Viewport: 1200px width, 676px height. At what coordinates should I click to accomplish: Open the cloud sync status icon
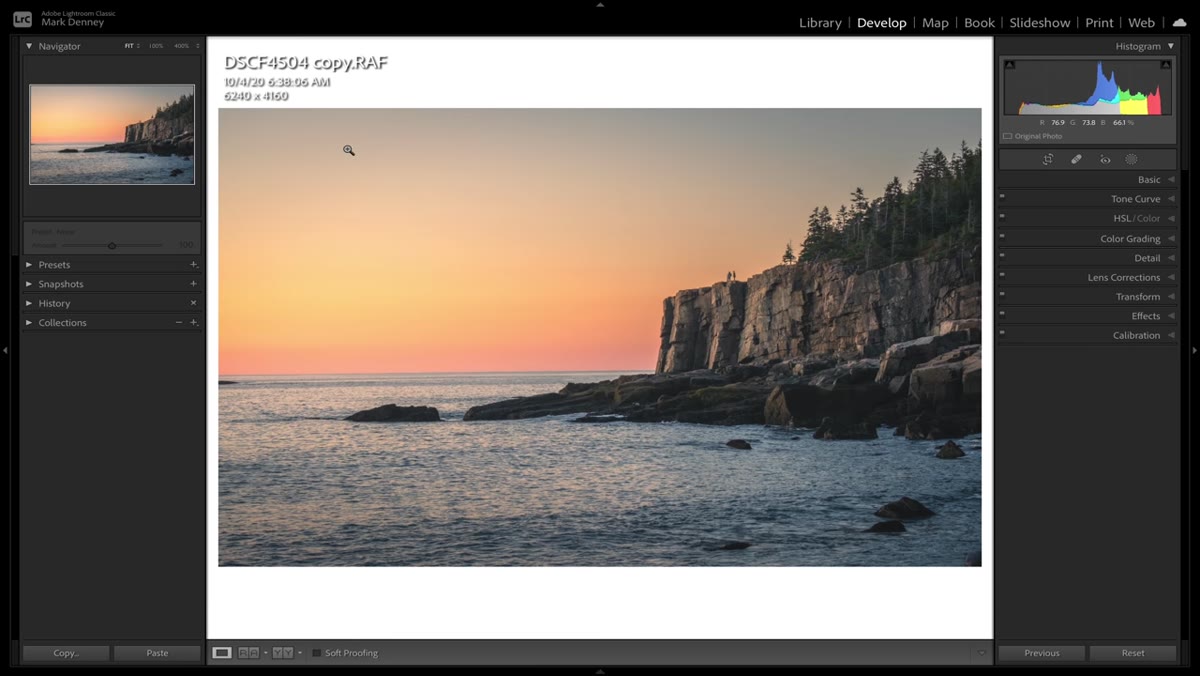coord(1179,22)
